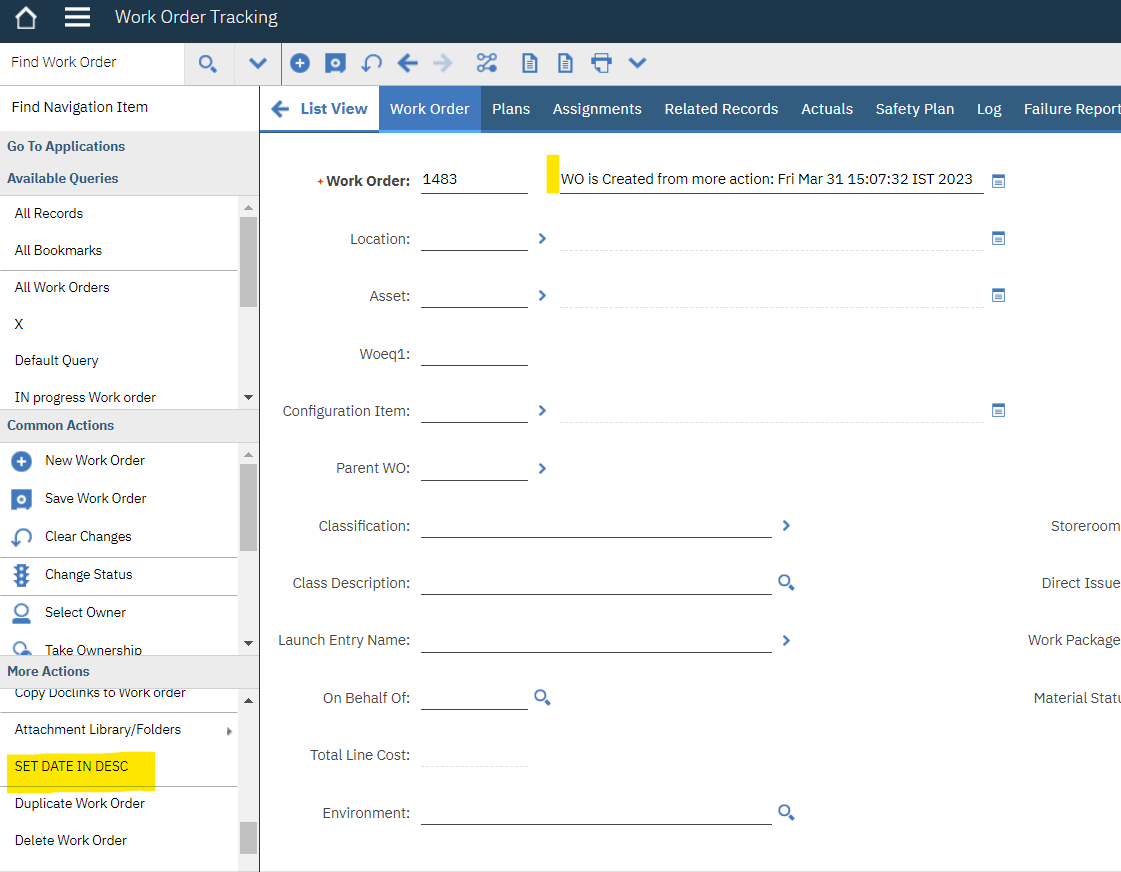1121x872 pixels.
Task: Select the New Work Order toolbar icon
Action: (300, 62)
